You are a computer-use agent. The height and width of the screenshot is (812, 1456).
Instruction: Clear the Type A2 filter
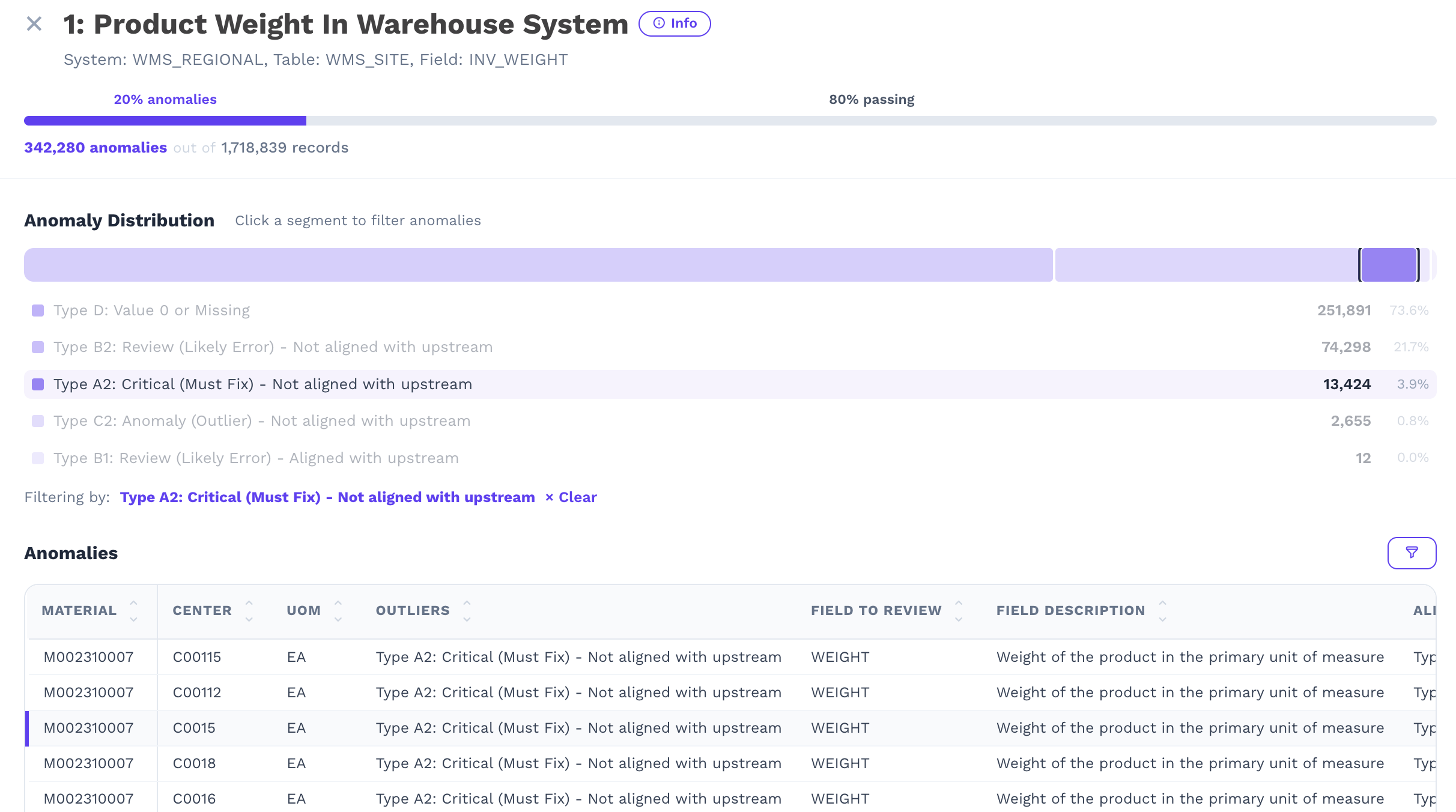point(571,497)
